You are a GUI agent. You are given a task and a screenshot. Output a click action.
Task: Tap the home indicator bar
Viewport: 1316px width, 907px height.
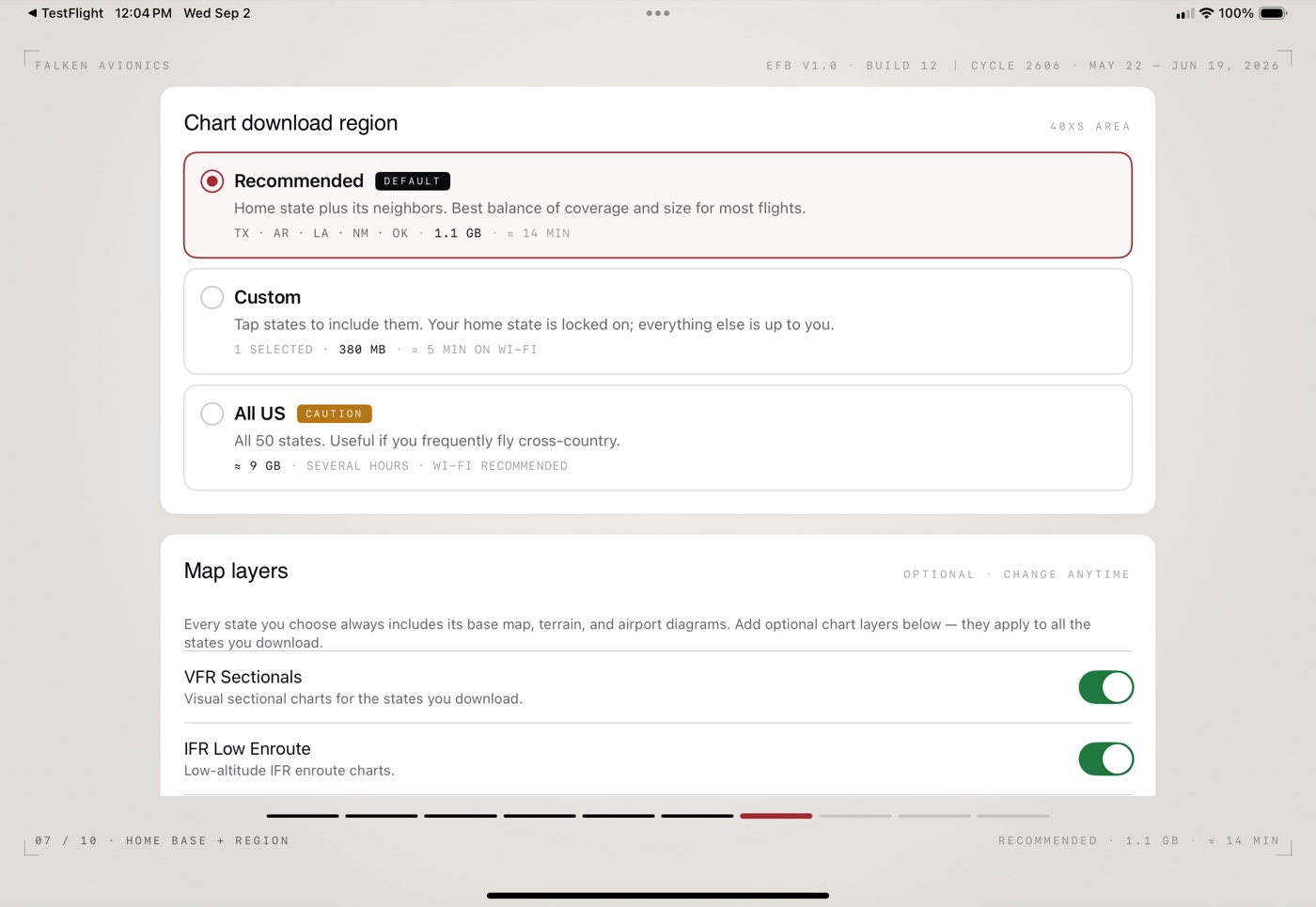pos(658,896)
